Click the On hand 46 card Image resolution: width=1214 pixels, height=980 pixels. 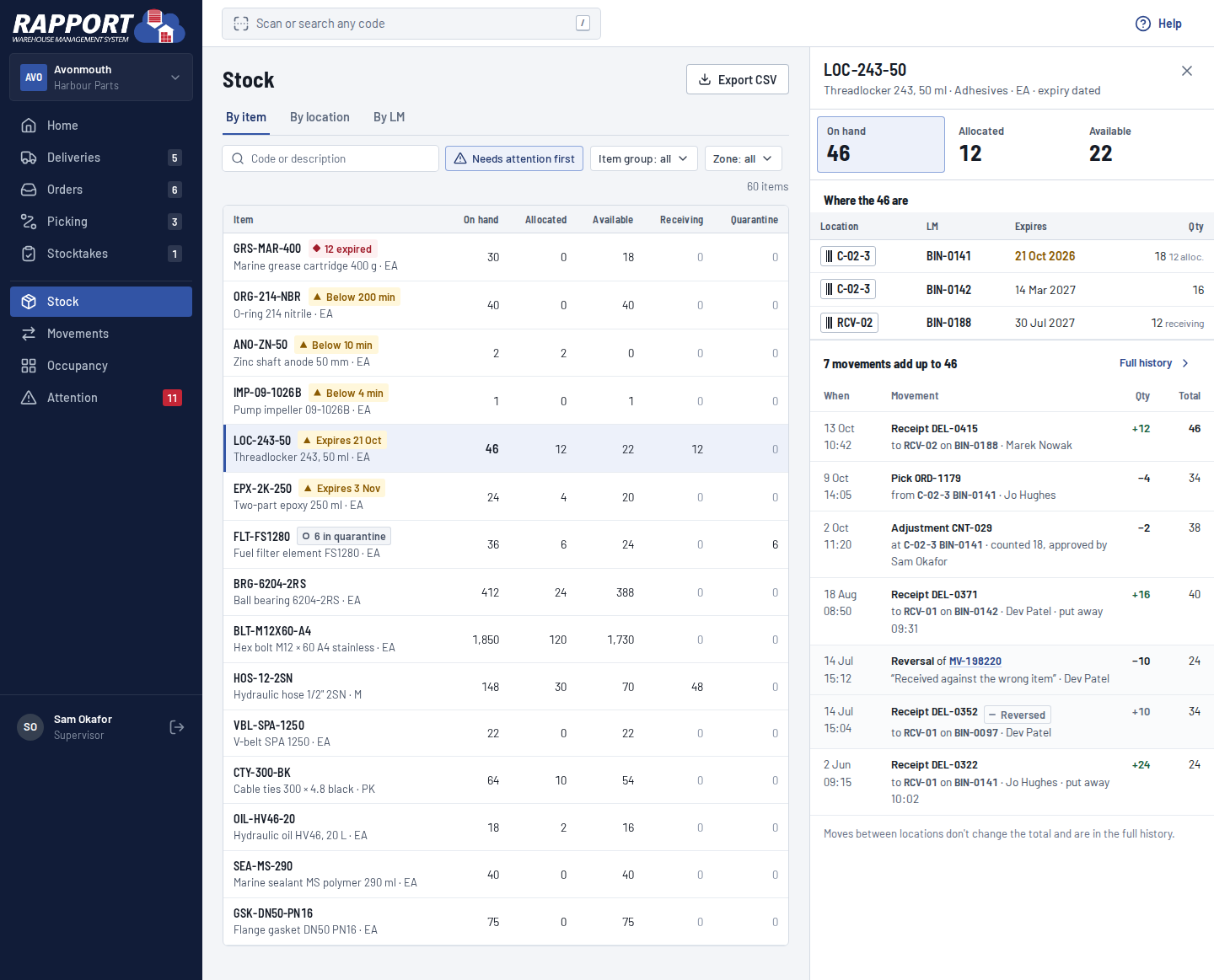(880, 144)
